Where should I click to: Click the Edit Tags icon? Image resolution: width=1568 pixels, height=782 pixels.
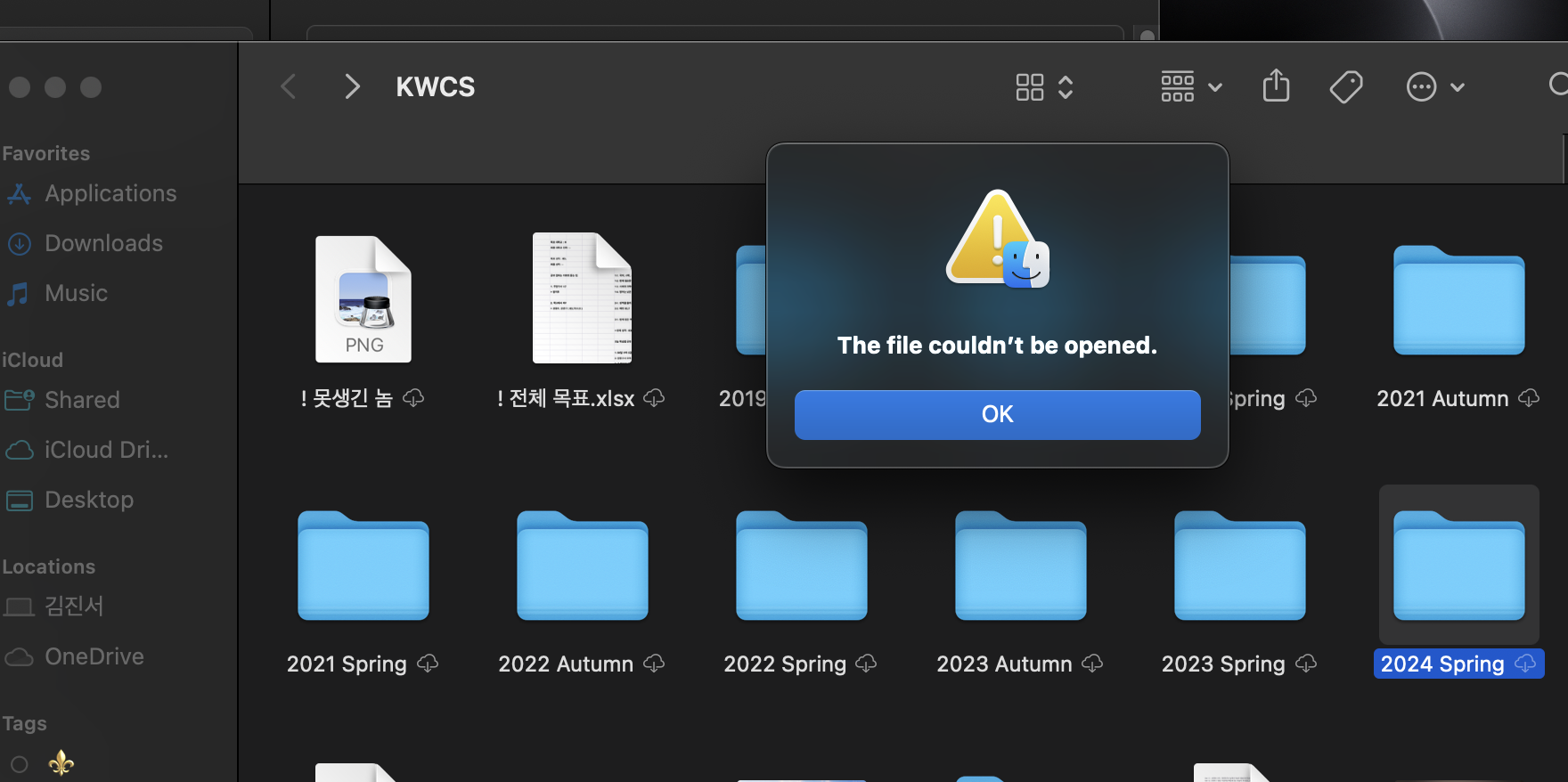click(x=1345, y=86)
